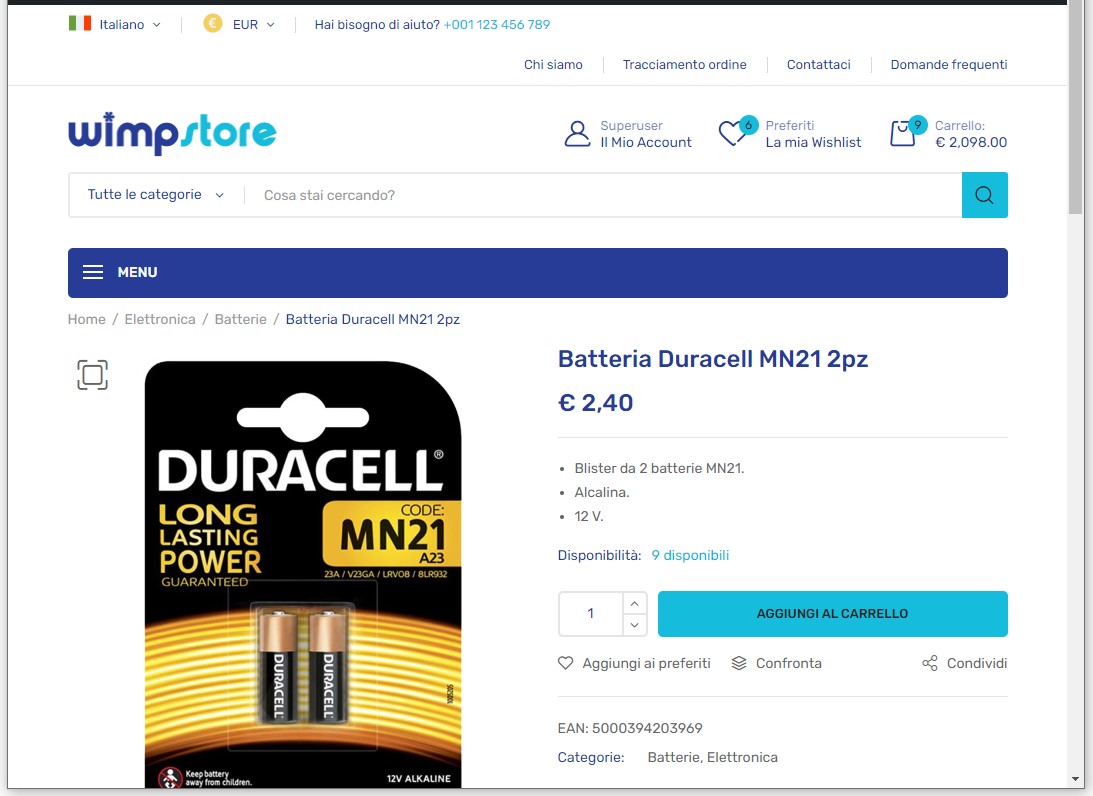Open the Contattaci link
Viewport: 1093px width, 796px height.
tap(818, 64)
